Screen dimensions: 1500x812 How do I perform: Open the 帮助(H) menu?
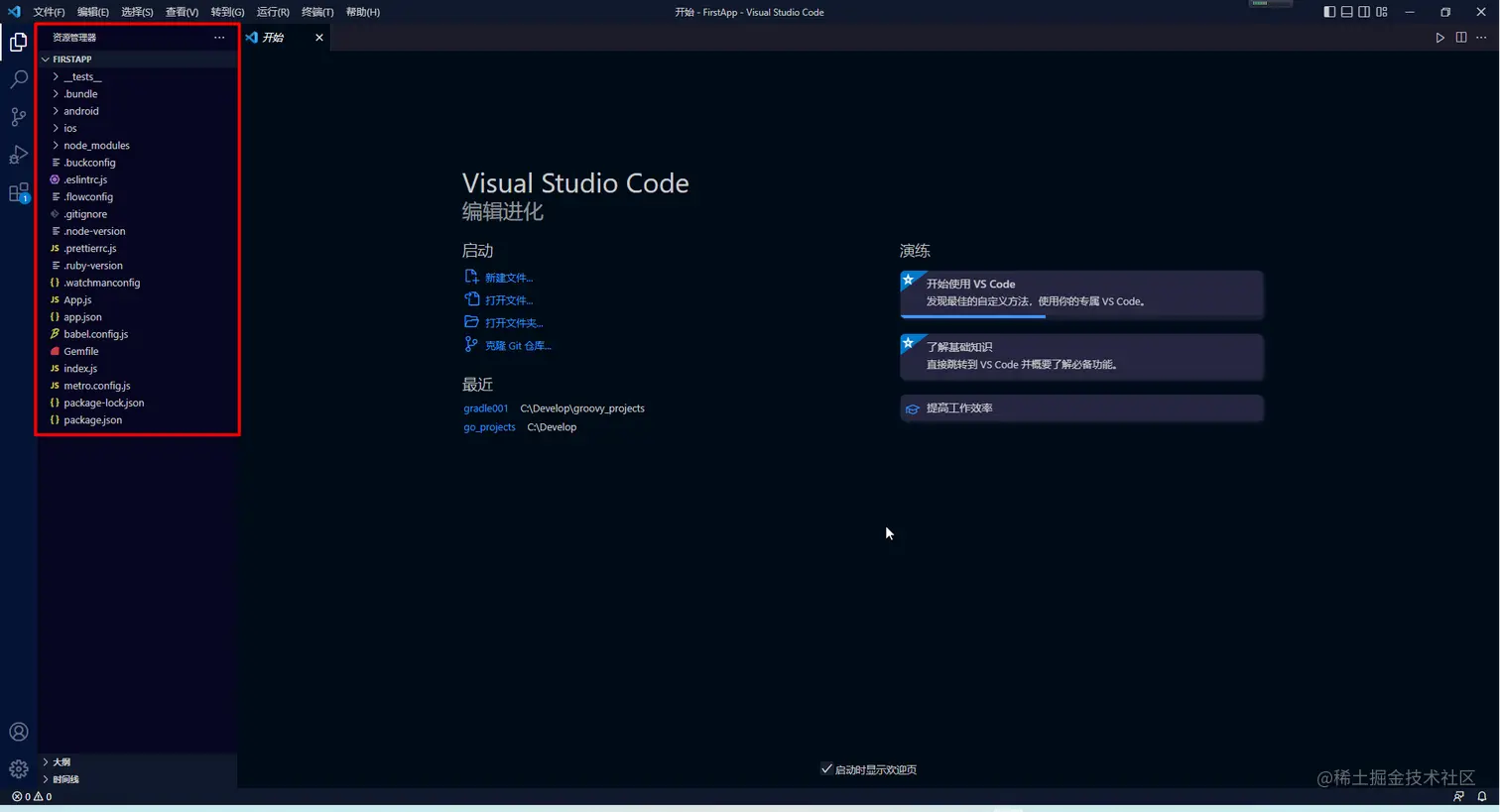tap(363, 12)
